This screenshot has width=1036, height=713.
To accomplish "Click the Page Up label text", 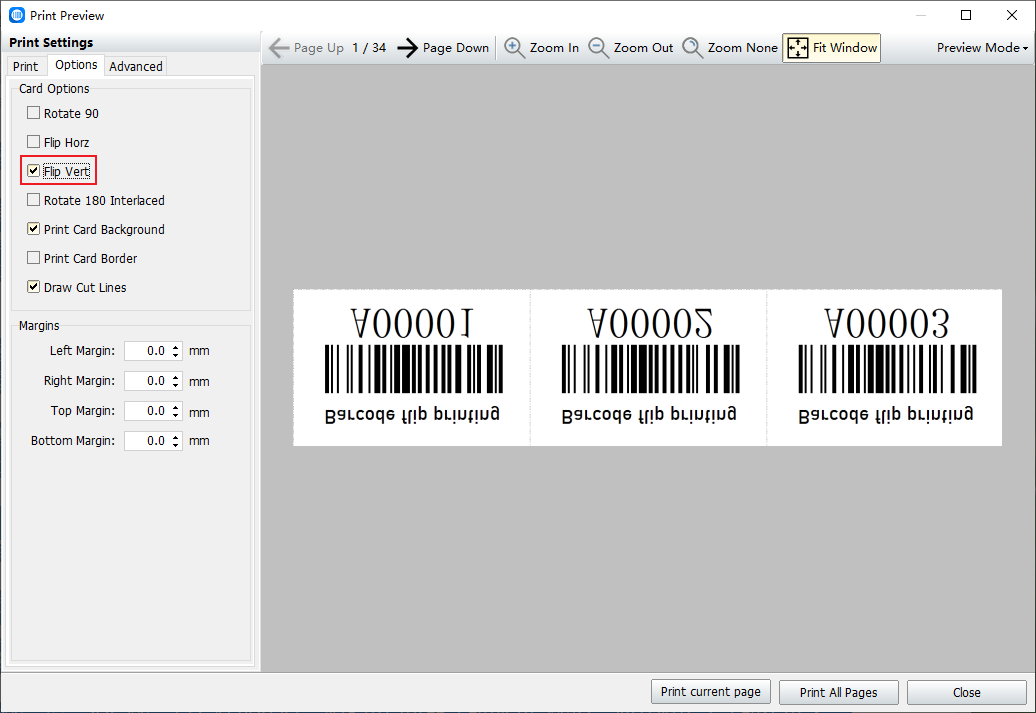I will 318,48.
